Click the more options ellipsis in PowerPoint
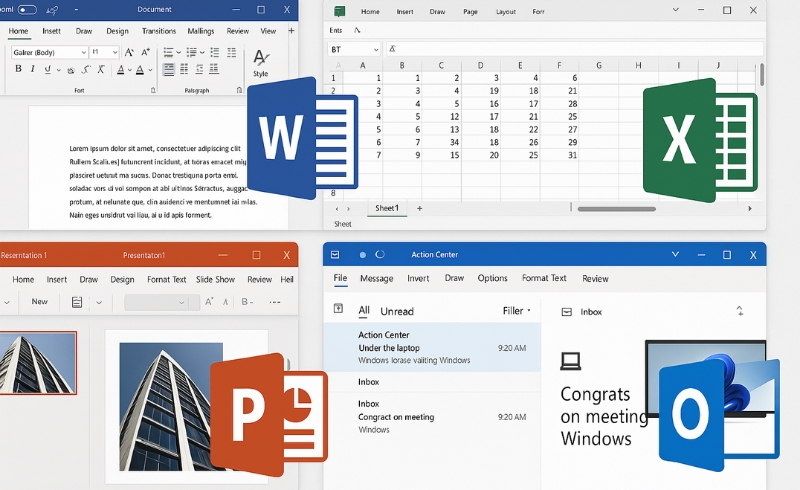This screenshot has height=490, width=800. click(x=275, y=302)
